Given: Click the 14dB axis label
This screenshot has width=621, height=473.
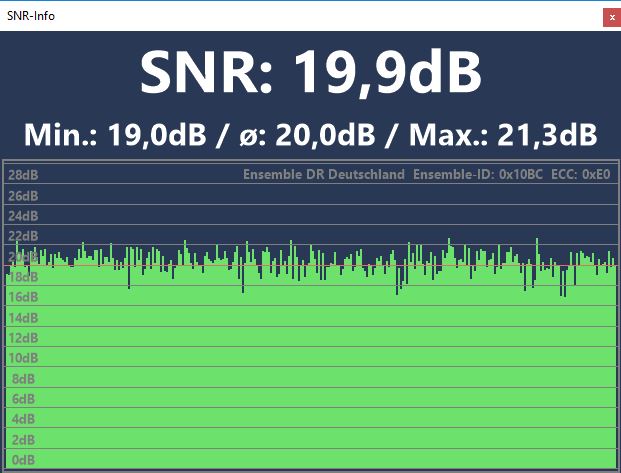Looking at the screenshot, I should (23, 318).
